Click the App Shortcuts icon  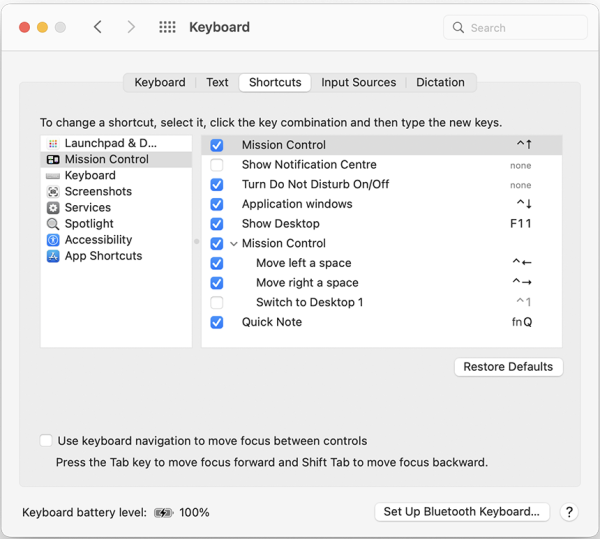pos(53,256)
